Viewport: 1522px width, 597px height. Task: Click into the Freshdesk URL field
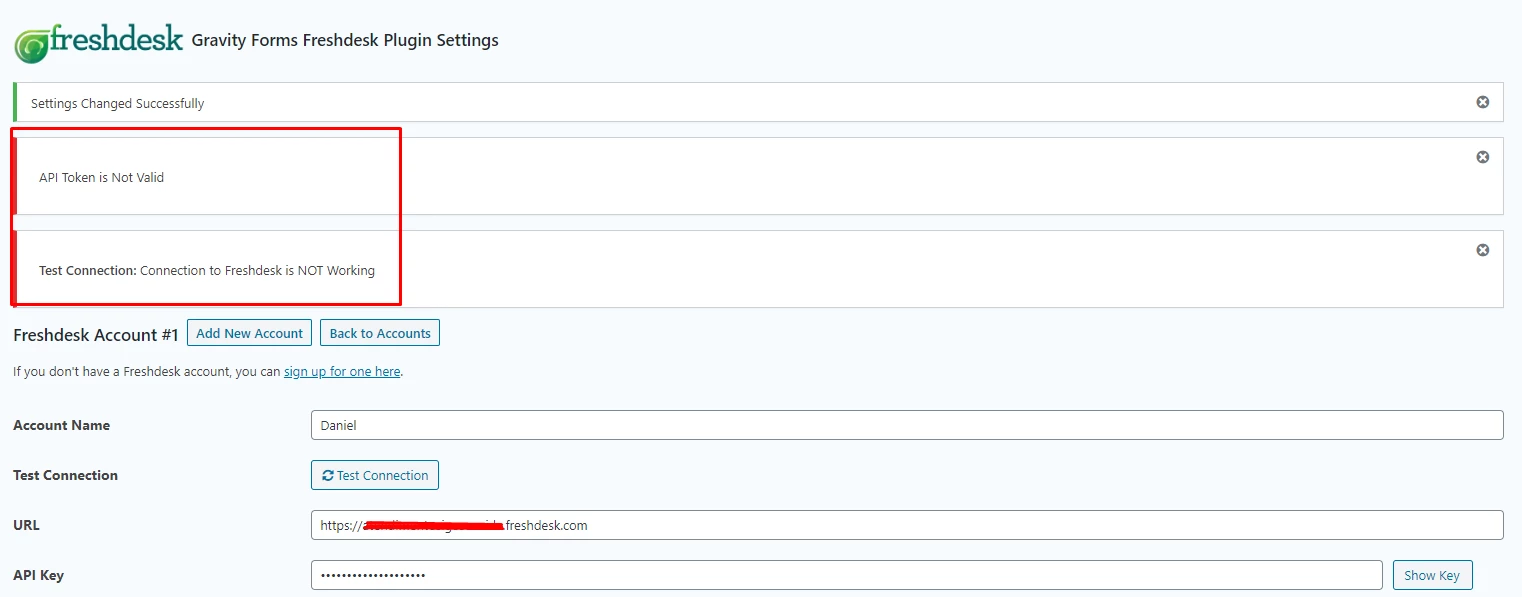click(907, 525)
